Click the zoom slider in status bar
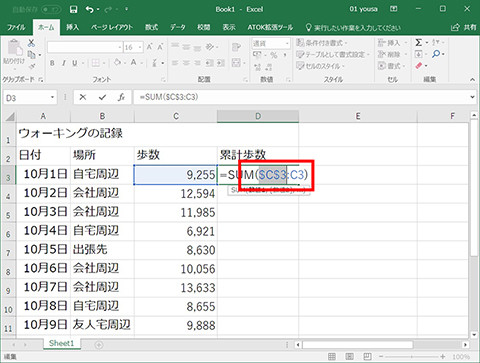The height and width of the screenshot is (363, 480). (412, 356)
